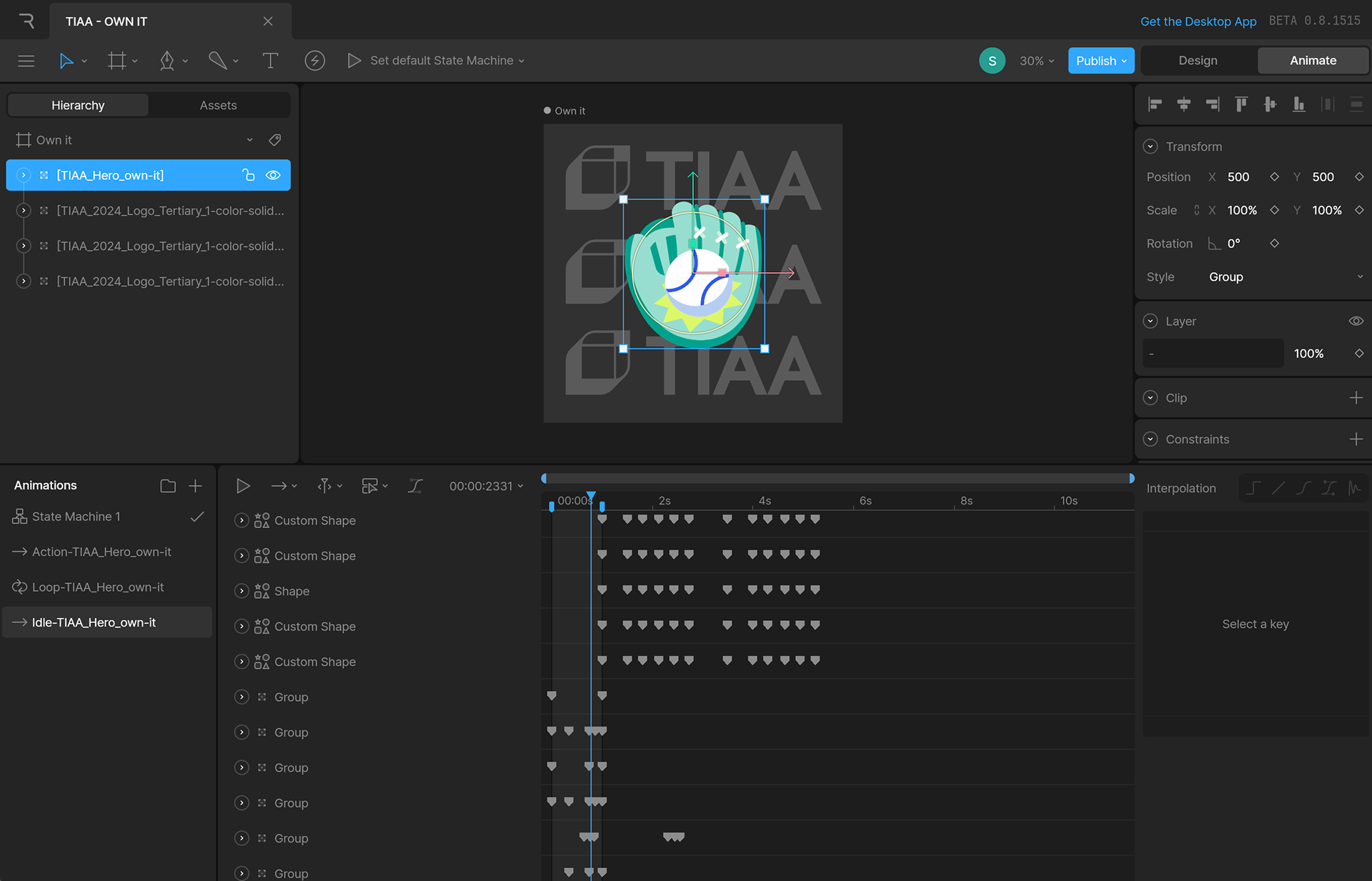Select the Text tool
The width and height of the screenshot is (1372, 881).
point(270,61)
